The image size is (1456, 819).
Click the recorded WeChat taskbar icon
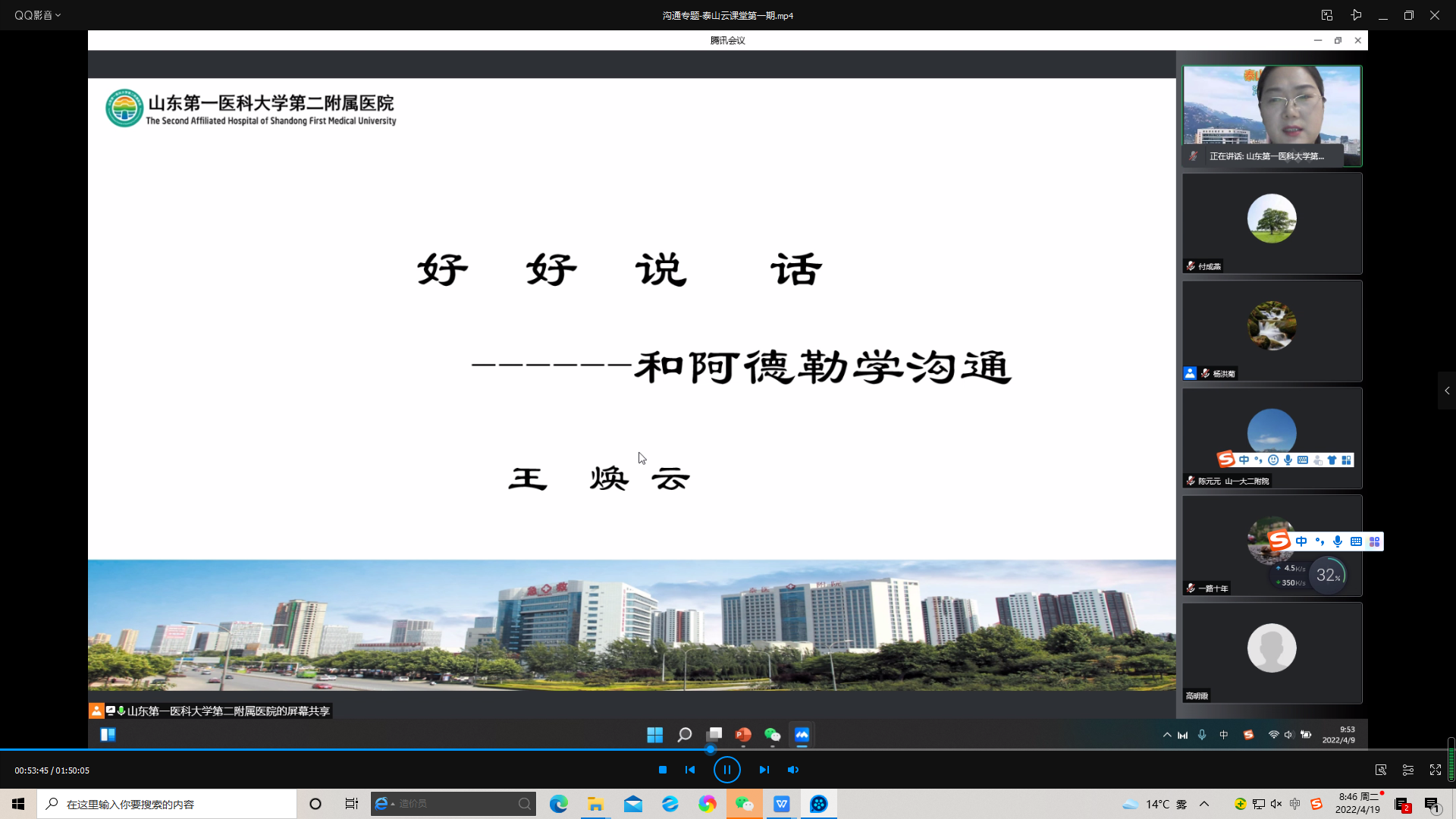[x=773, y=735]
